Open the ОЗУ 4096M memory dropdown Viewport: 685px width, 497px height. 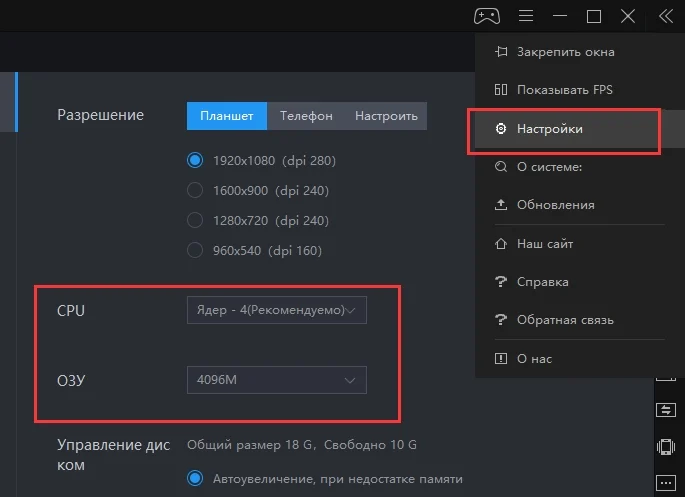click(x=277, y=380)
